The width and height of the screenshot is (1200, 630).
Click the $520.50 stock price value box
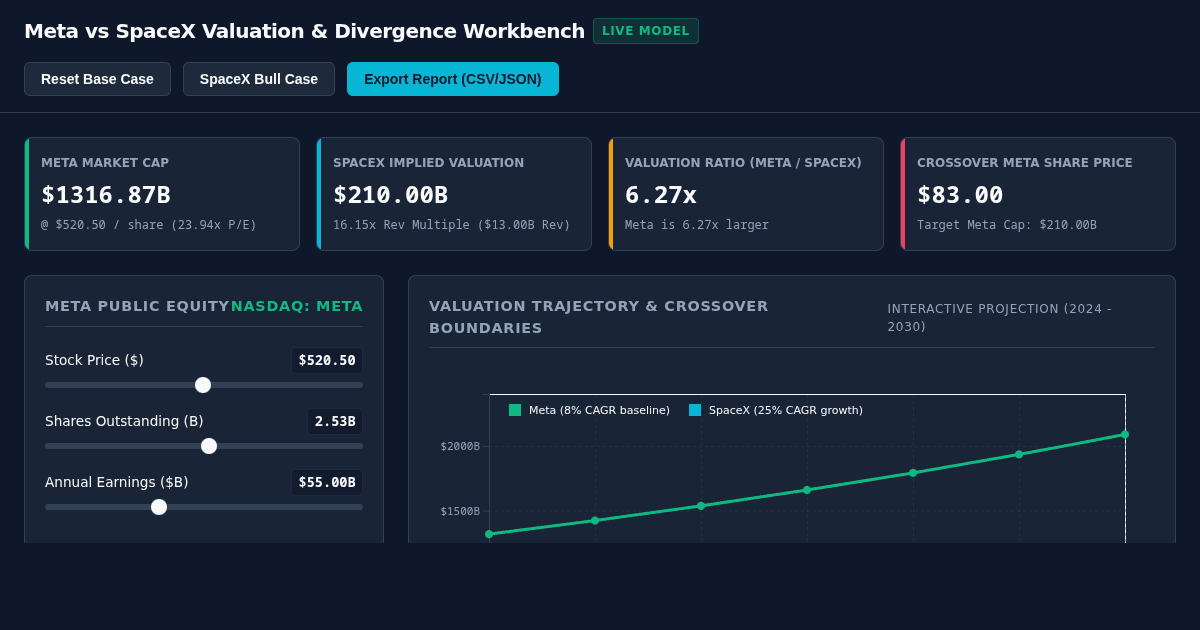(327, 360)
